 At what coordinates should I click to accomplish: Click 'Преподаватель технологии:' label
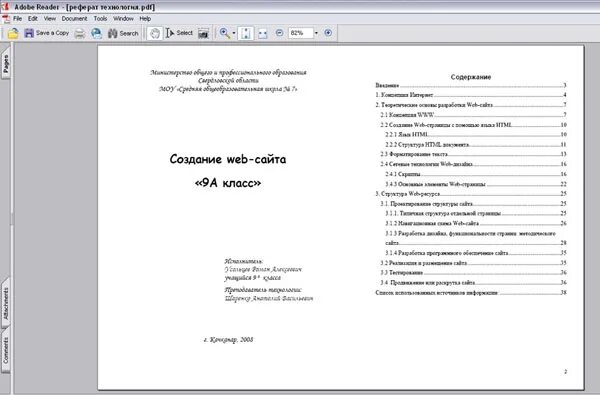coord(263,290)
